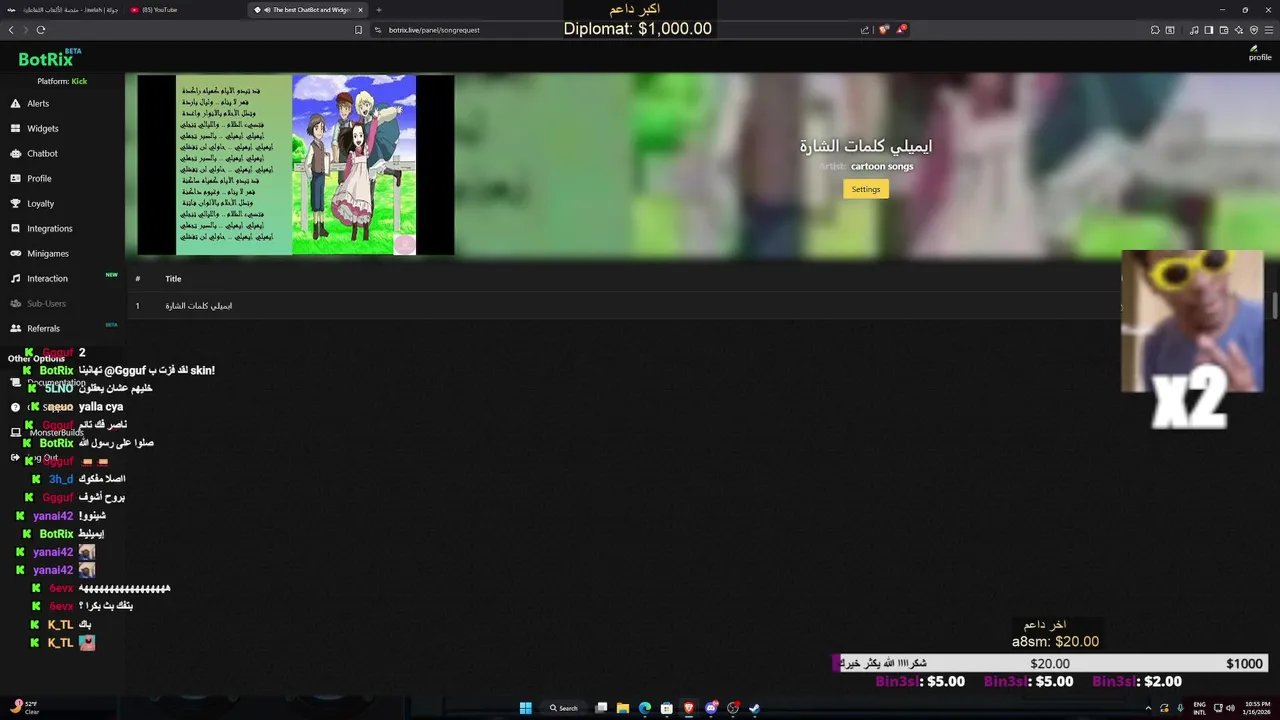Open network and volume quick settings
The height and width of the screenshot is (720, 1280).
click(x=1224, y=708)
